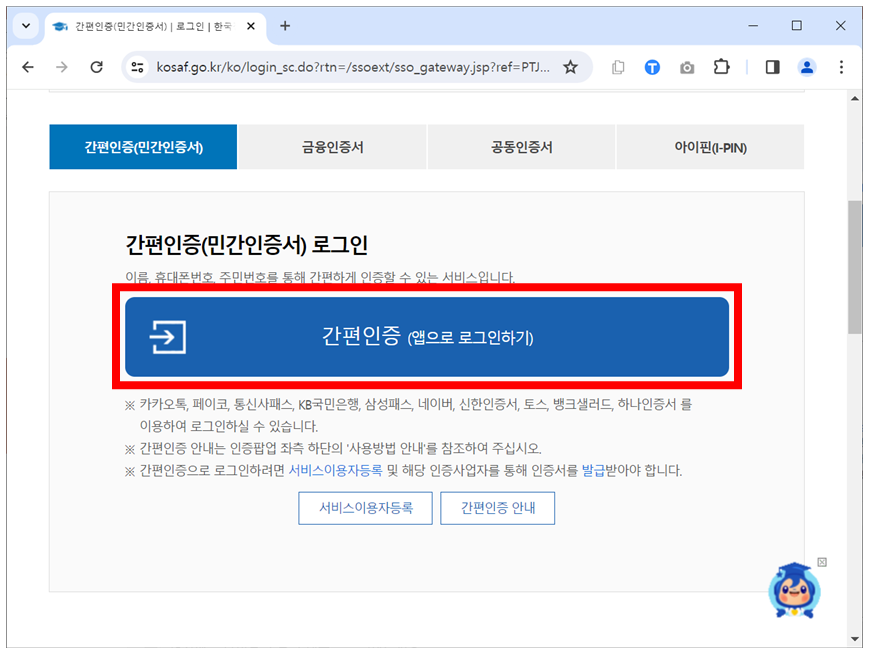Click the vertical scrollbar thumb
The height and width of the screenshot is (654, 869).
855,267
